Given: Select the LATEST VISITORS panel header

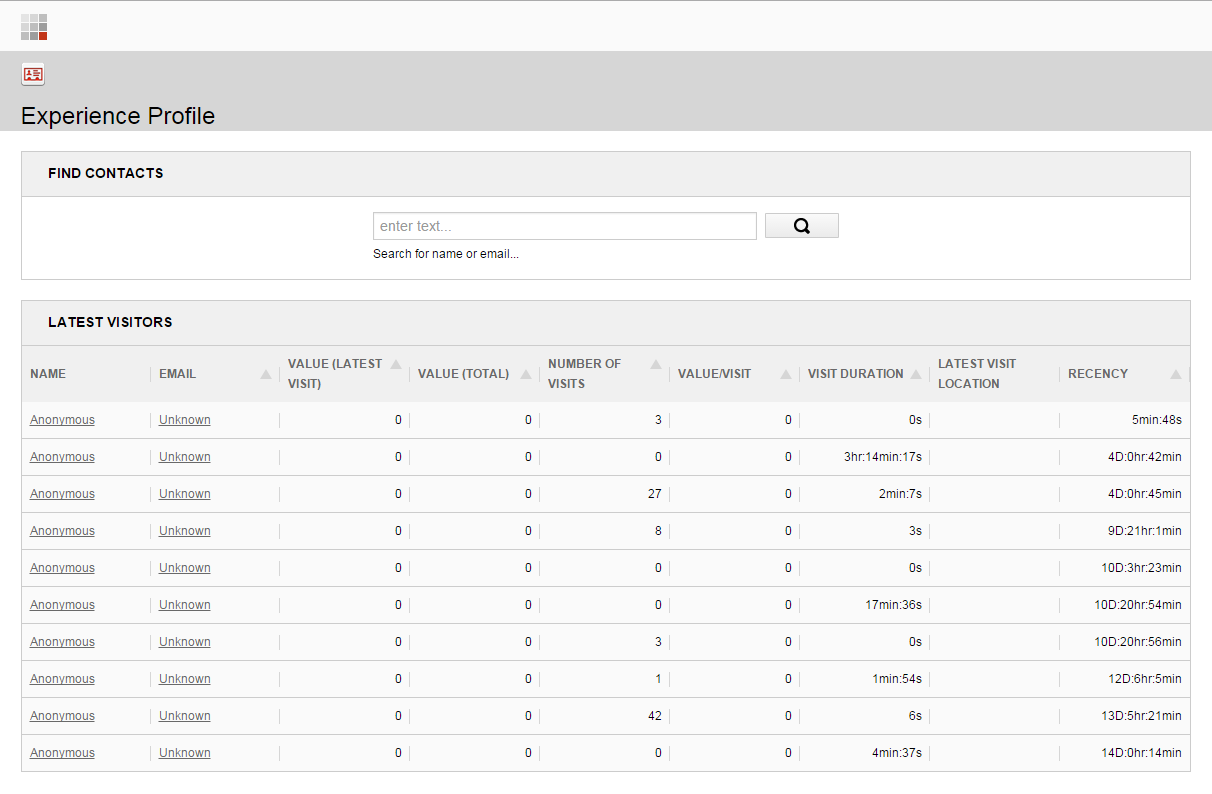Looking at the screenshot, I should click(x=110, y=322).
